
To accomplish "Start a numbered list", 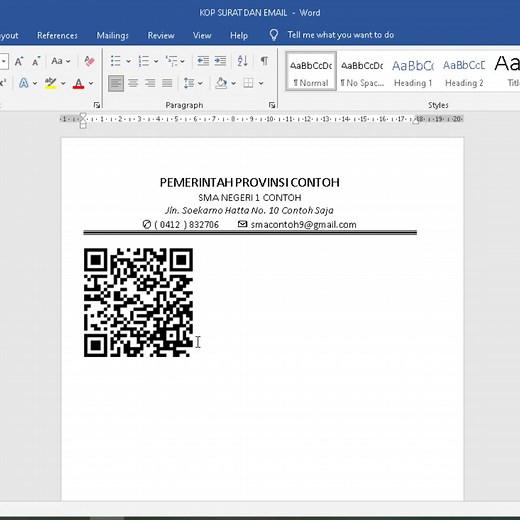I will 144,61.
